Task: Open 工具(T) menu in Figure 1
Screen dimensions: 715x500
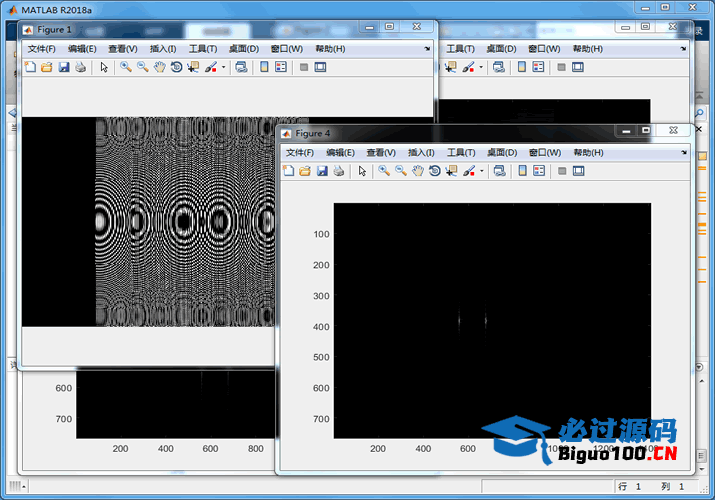Action: [203, 49]
